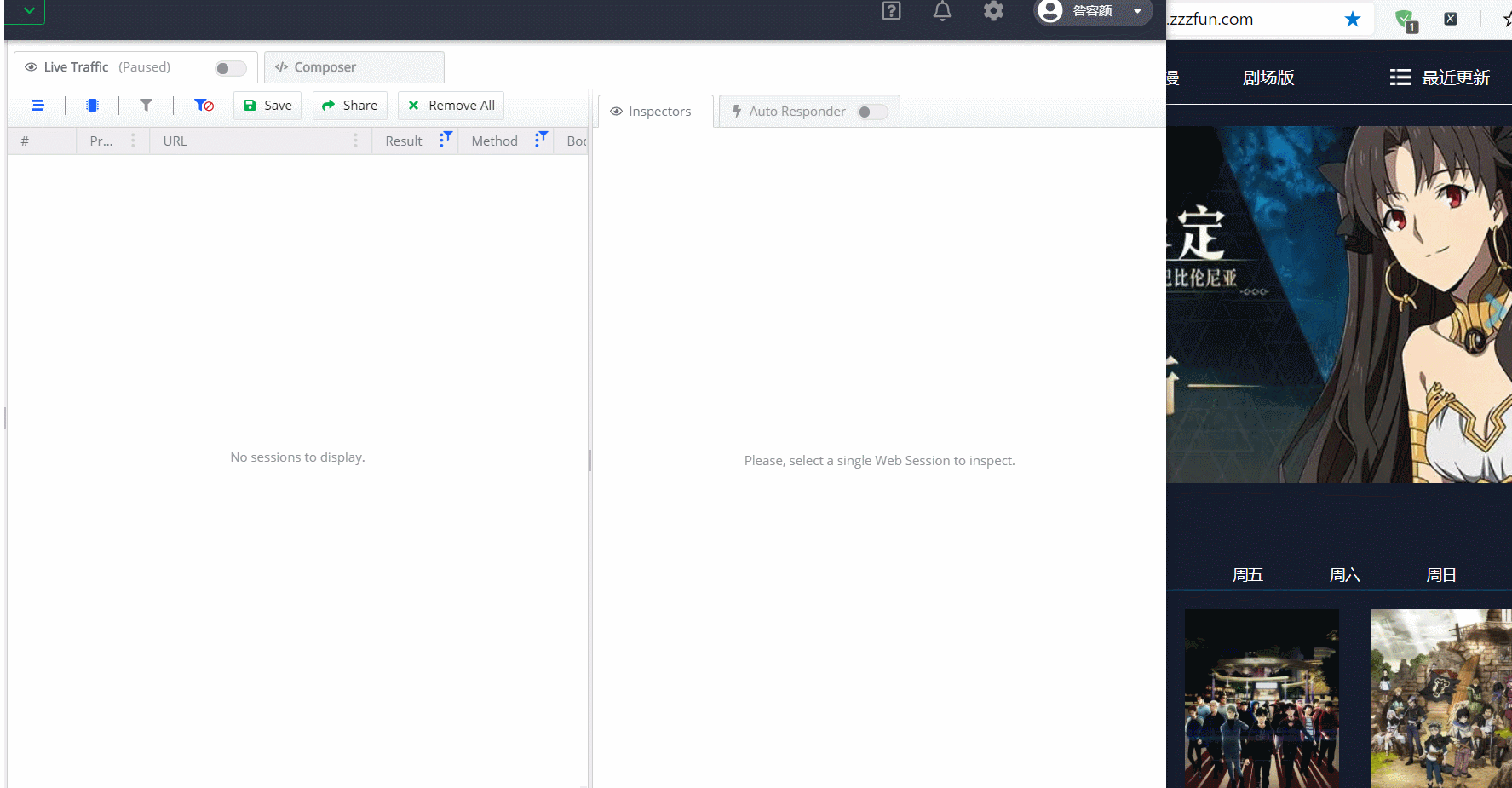Click the # column header
Image resolution: width=1512 pixels, height=788 pixels.
click(x=42, y=141)
